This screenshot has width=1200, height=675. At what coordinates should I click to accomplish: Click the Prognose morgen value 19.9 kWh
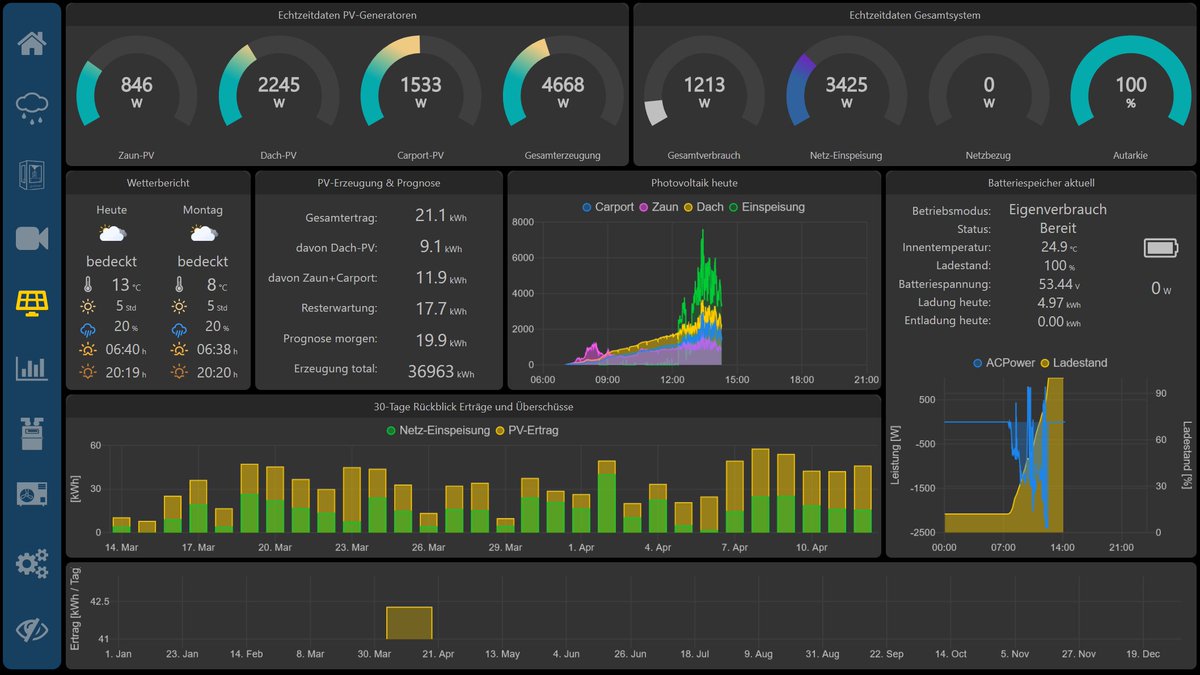pyautogui.click(x=440, y=340)
